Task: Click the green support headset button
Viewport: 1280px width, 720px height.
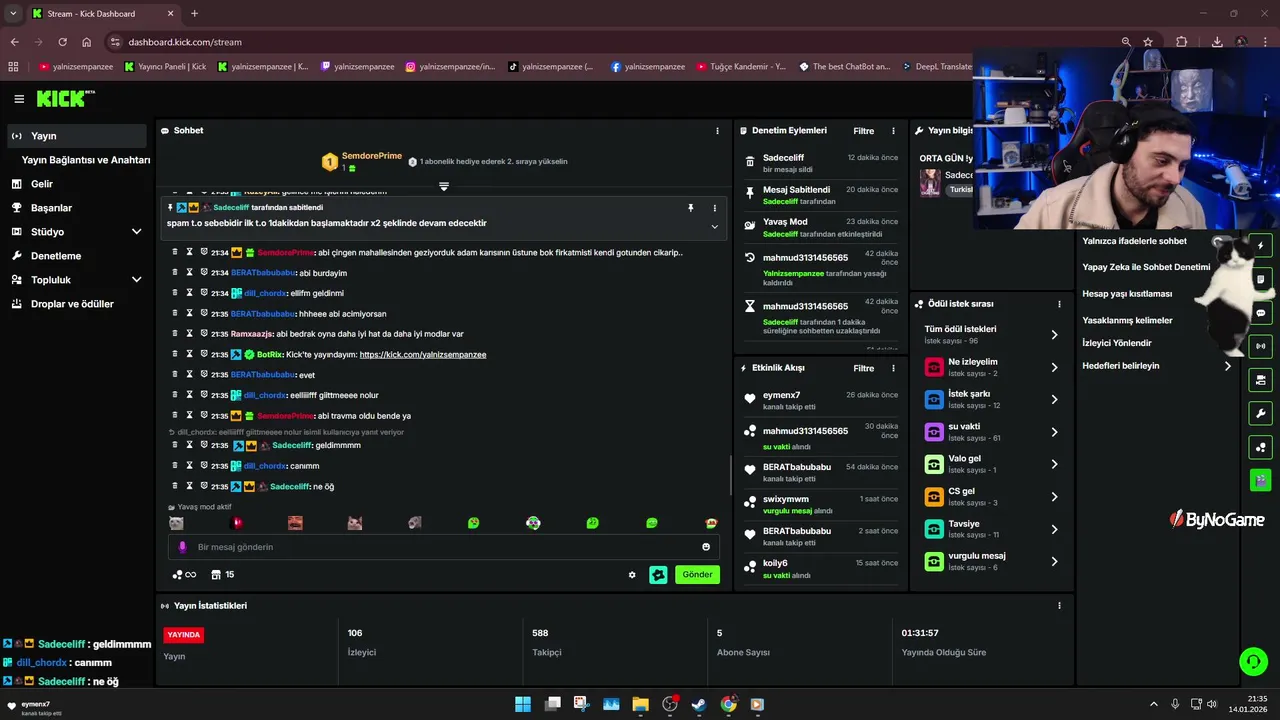Action: pyautogui.click(x=1252, y=661)
